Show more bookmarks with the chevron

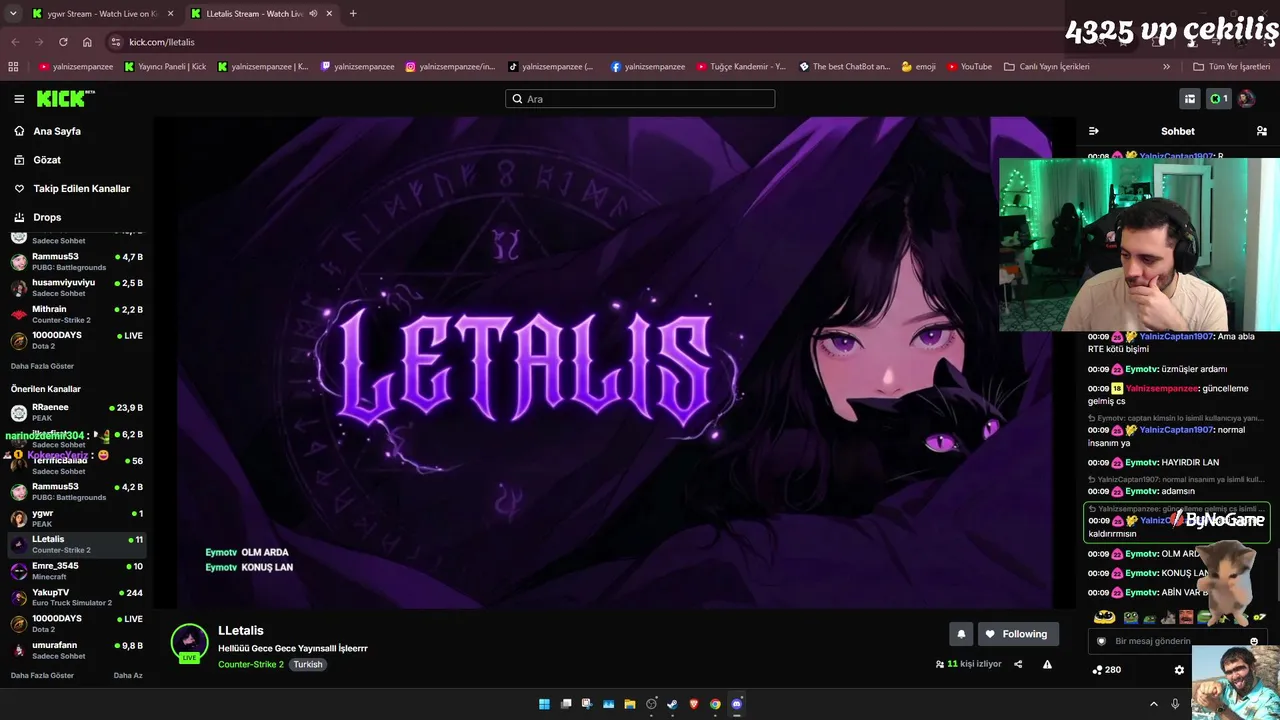[1166, 67]
